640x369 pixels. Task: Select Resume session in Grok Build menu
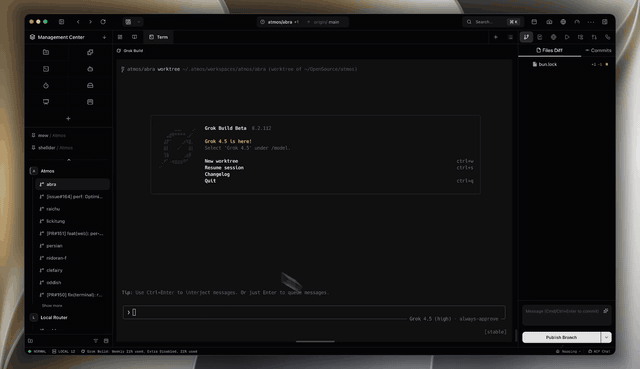(x=224, y=167)
